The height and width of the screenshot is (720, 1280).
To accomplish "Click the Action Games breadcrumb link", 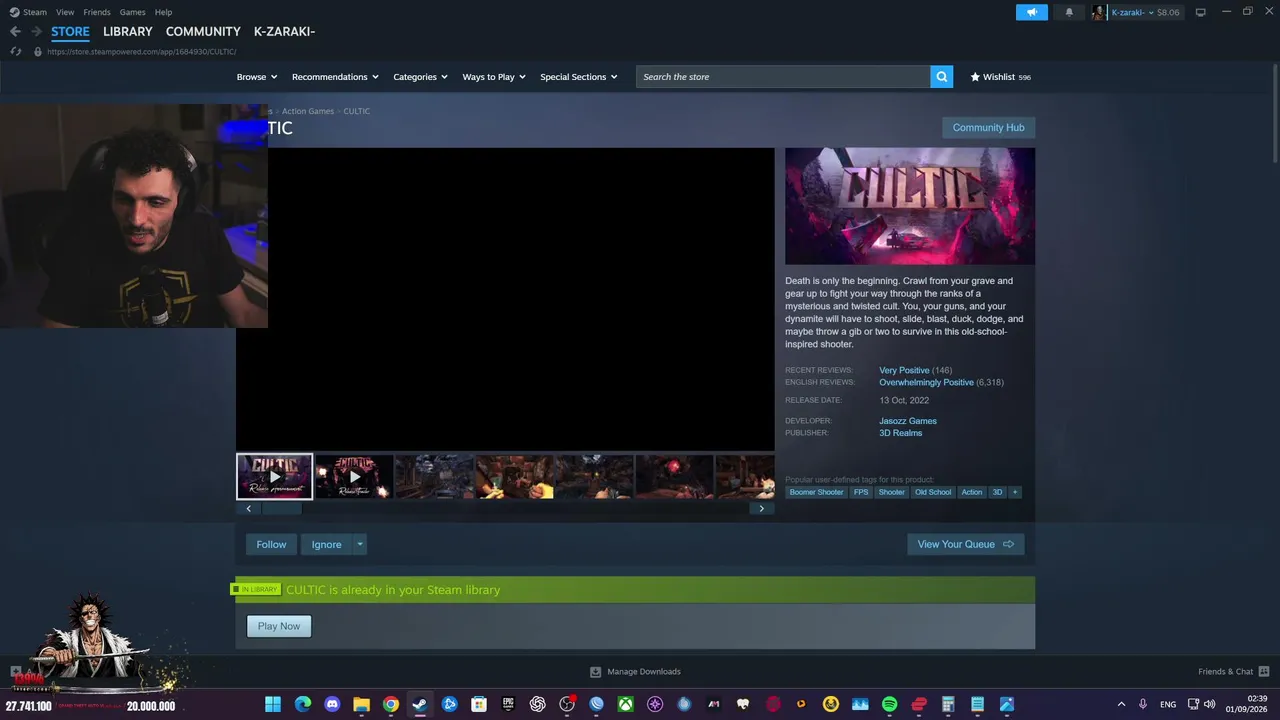I will pyautogui.click(x=307, y=111).
